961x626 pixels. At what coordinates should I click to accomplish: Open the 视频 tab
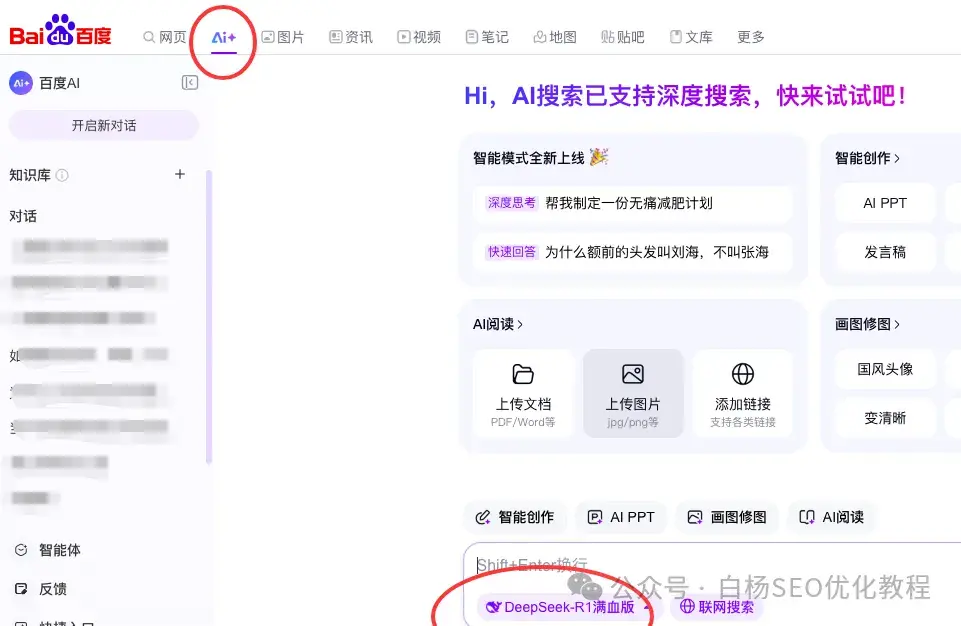[x=419, y=37]
